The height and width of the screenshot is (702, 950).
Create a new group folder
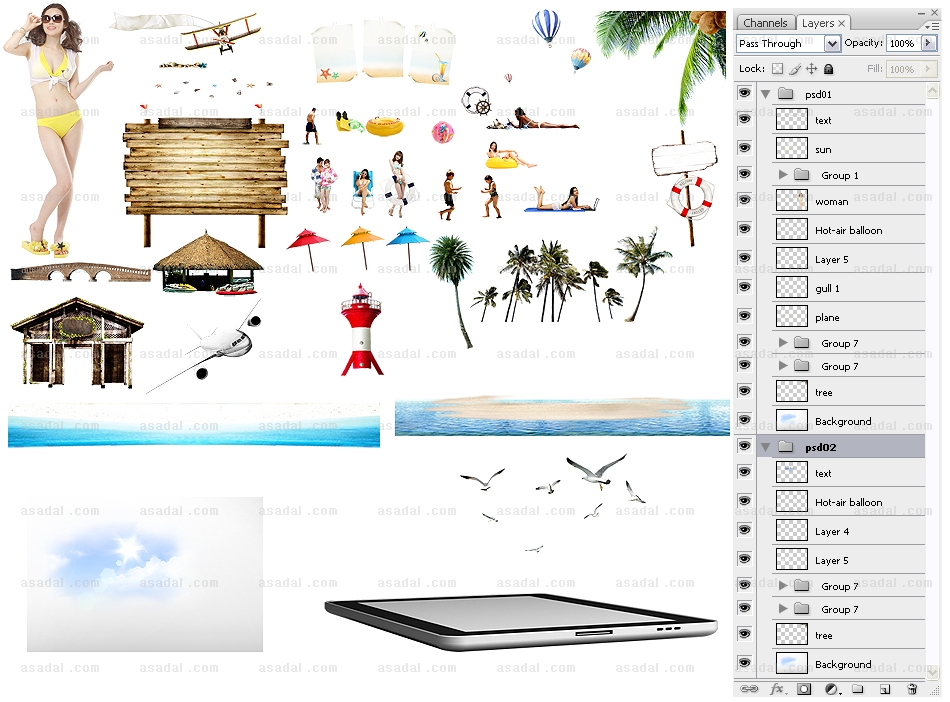click(x=858, y=689)
